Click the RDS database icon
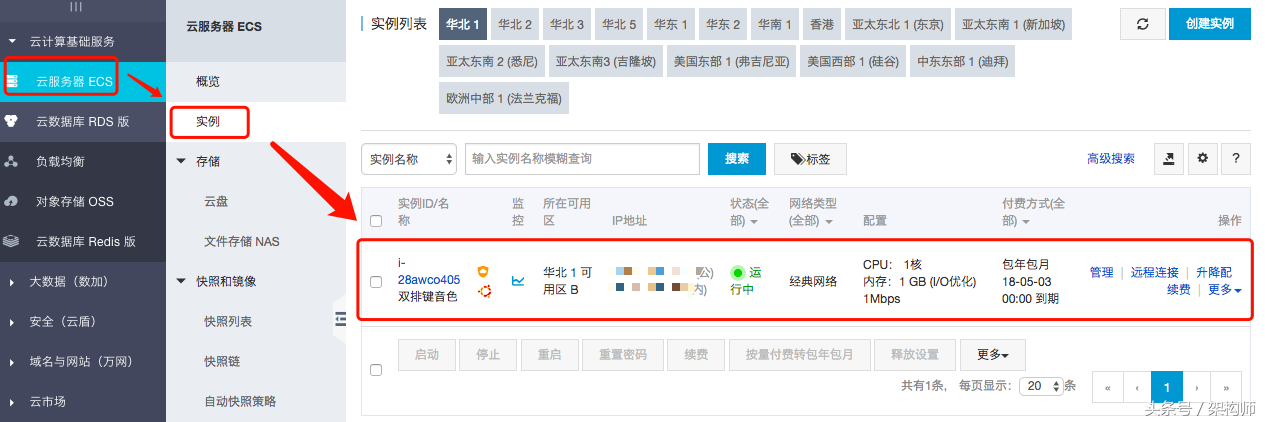Image resolution: width=1265 pixels, height=422 pixels. tap(12, 121)
